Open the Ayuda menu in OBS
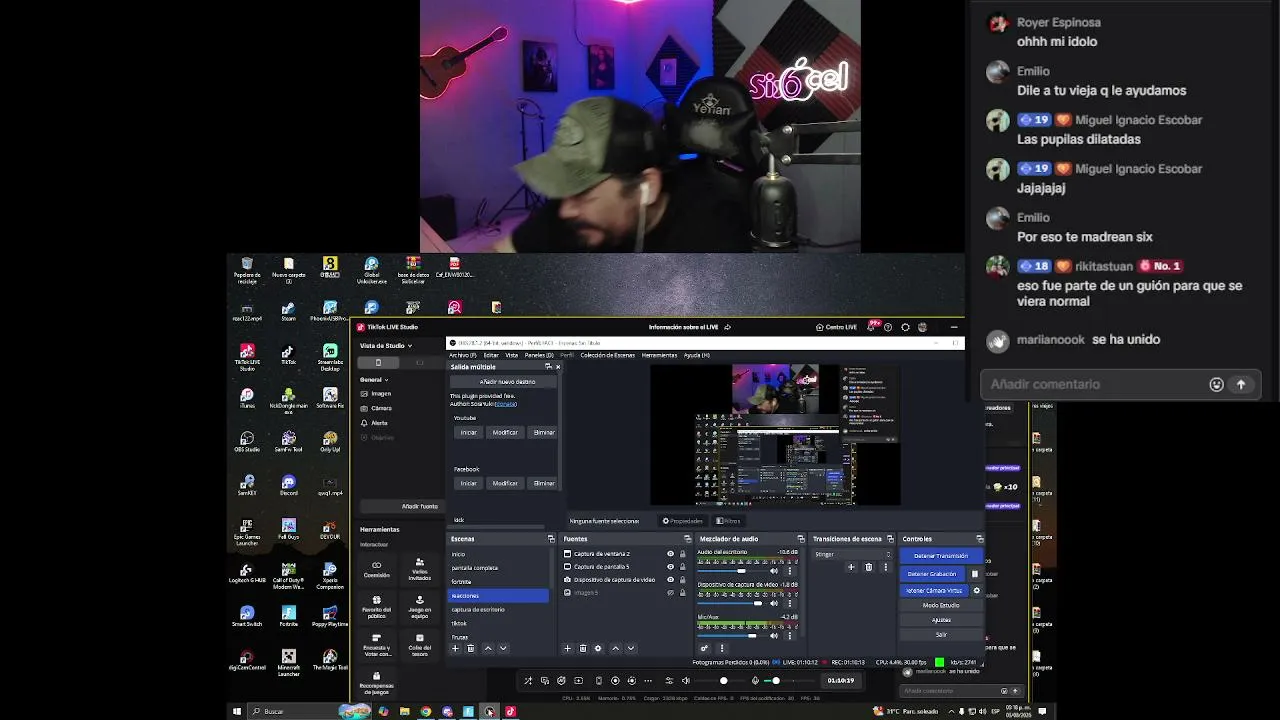Viewport: 1280px width, 720px height. pos(696,355)
